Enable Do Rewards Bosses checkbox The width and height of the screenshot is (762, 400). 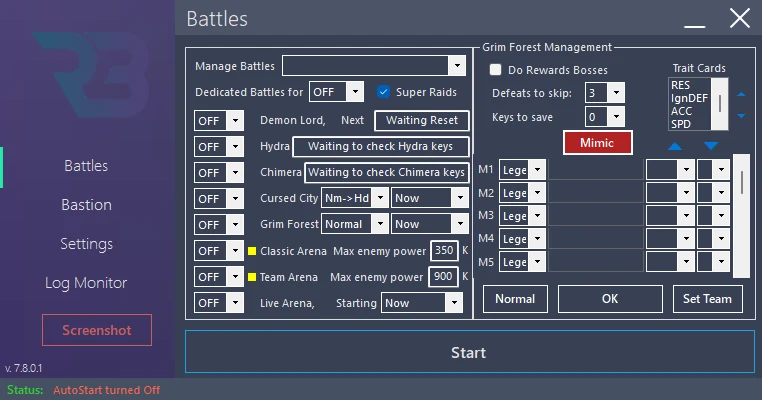coord(495,70)
